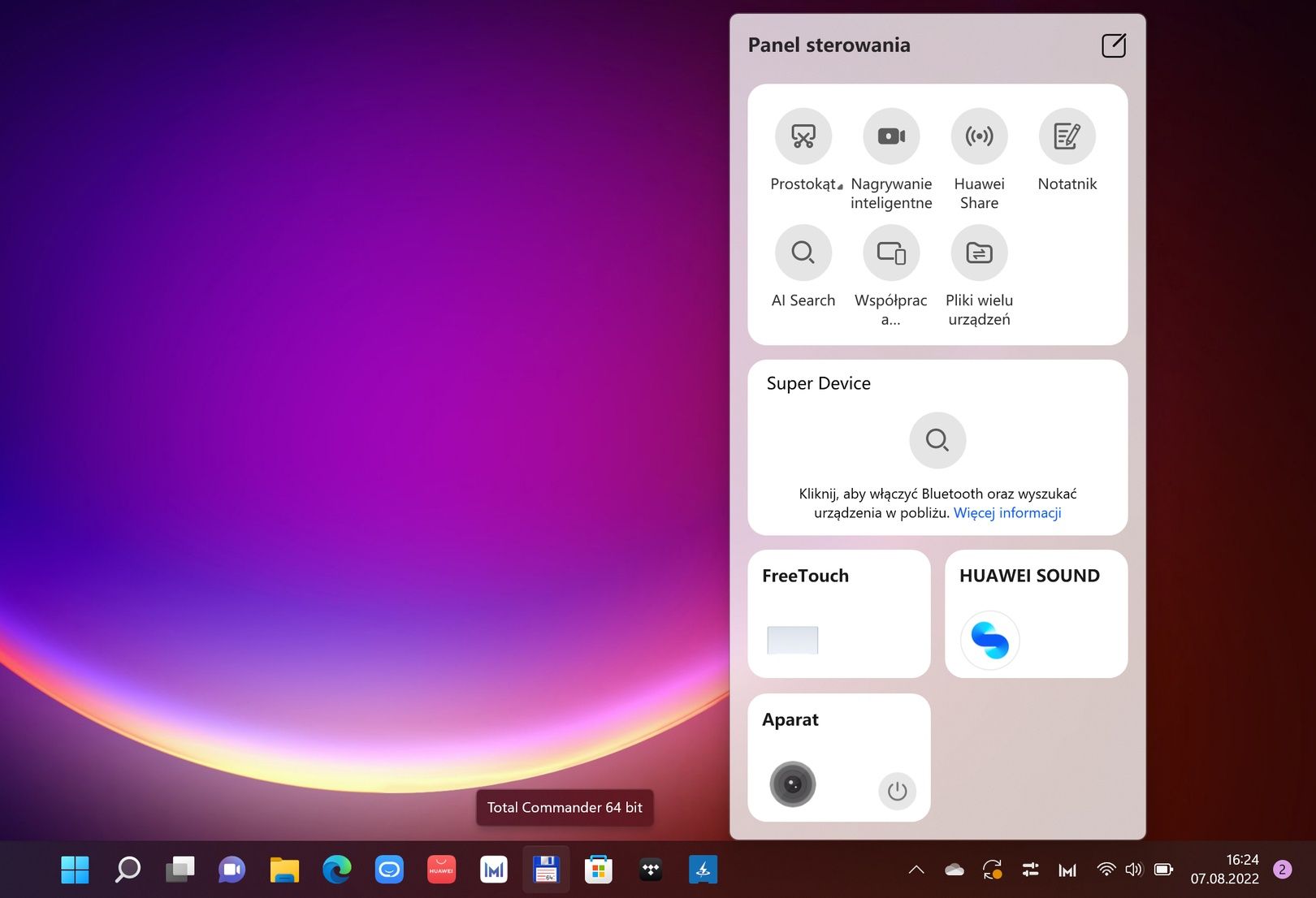Open Huawei Share
The height and width of the screenshot is (898, 1316).
(x=979, y=136)
